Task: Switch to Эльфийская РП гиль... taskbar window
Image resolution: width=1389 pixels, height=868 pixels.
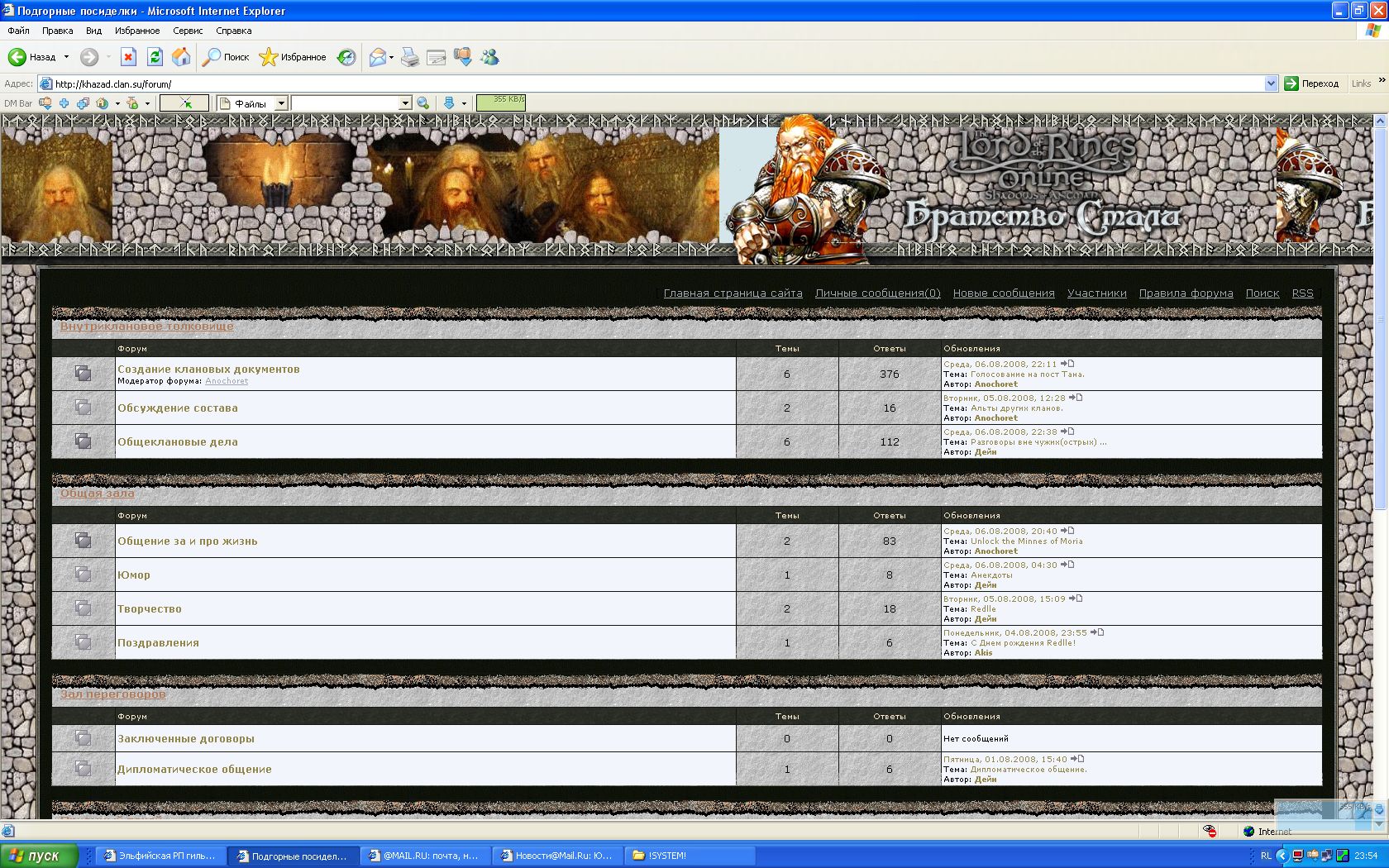Action: (x=160, y=856)
